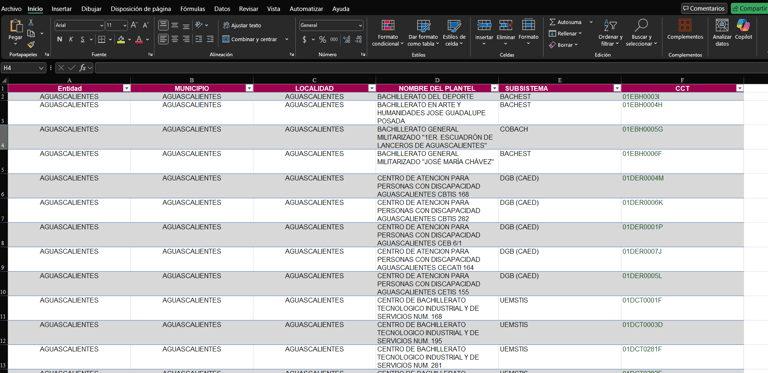Open the Disposición de página tab
This screenshot has width=768, height=373.
point(141,9)
